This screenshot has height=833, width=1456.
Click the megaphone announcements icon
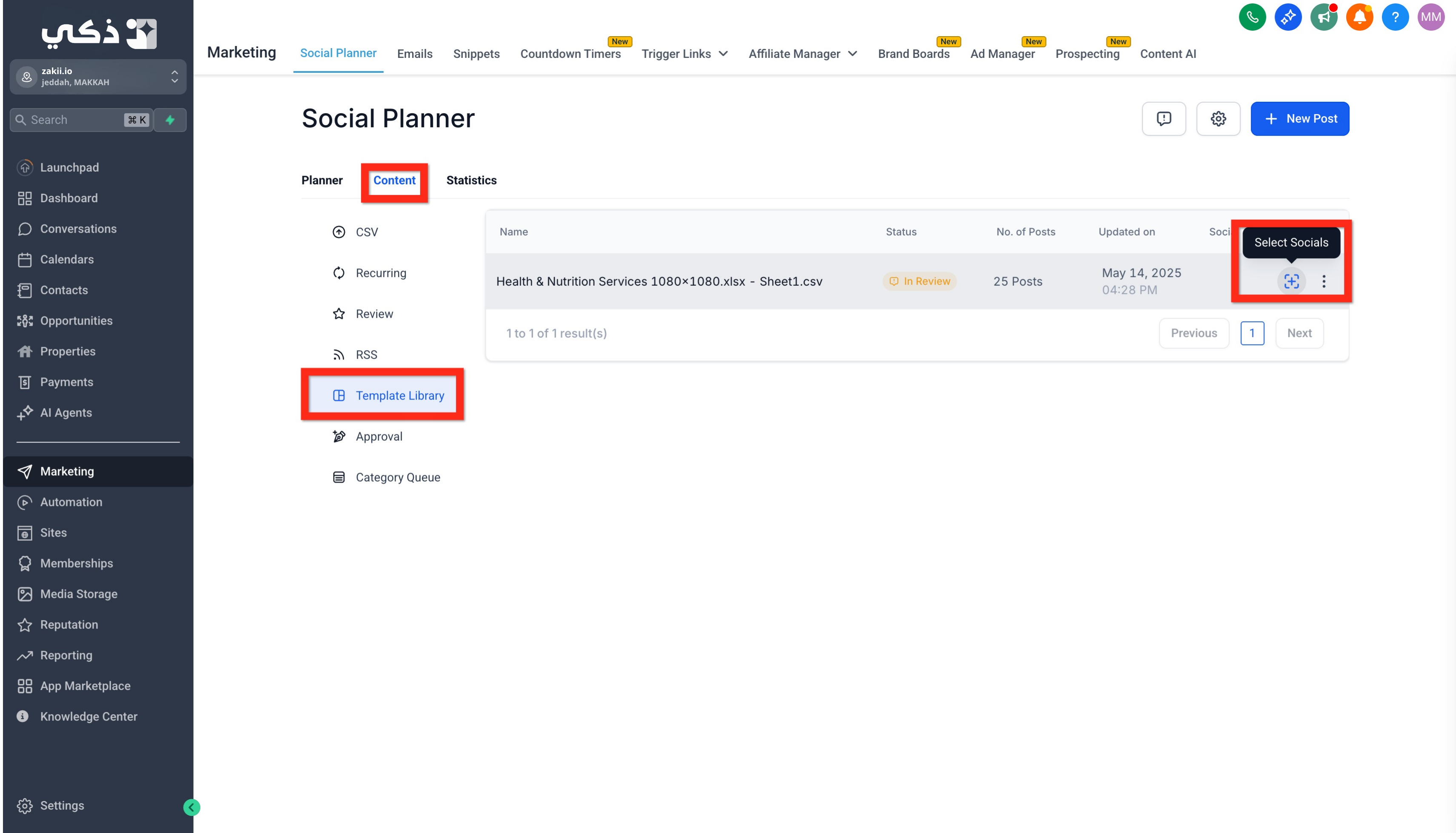(x=1323, y=17)
